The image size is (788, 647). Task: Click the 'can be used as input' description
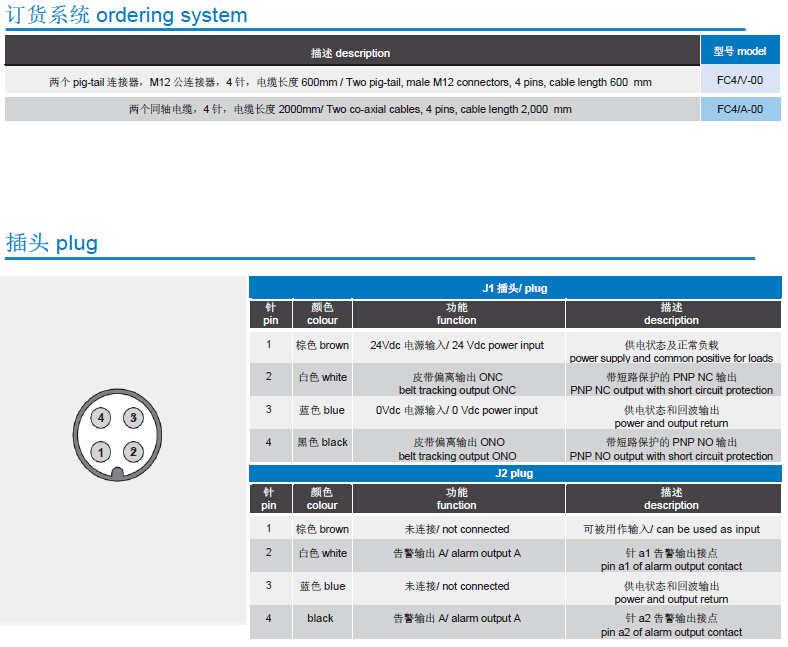pyautogui.click(x=671, y=529)
